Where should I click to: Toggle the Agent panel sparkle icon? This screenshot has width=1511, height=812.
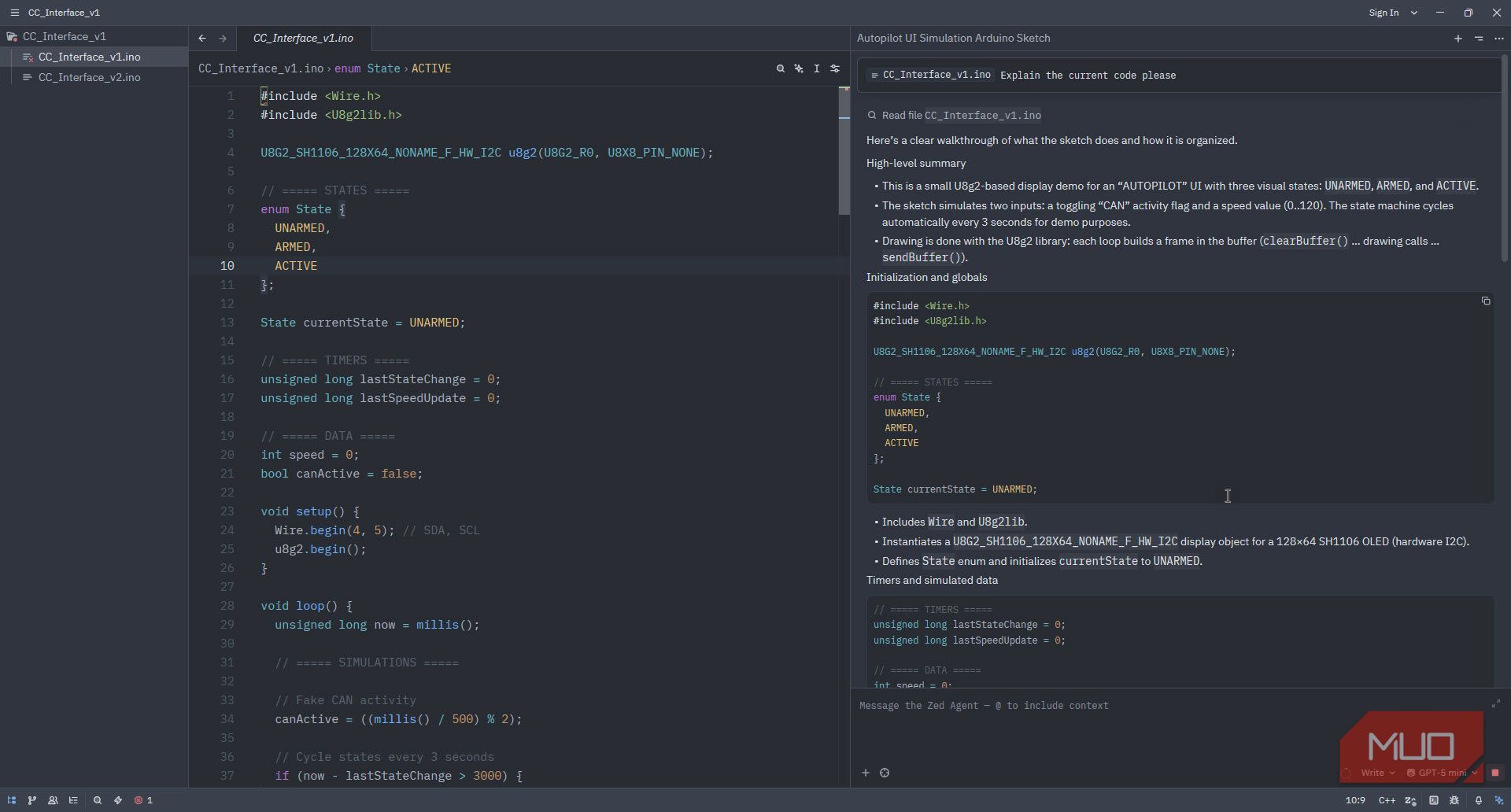(1499, 800)
